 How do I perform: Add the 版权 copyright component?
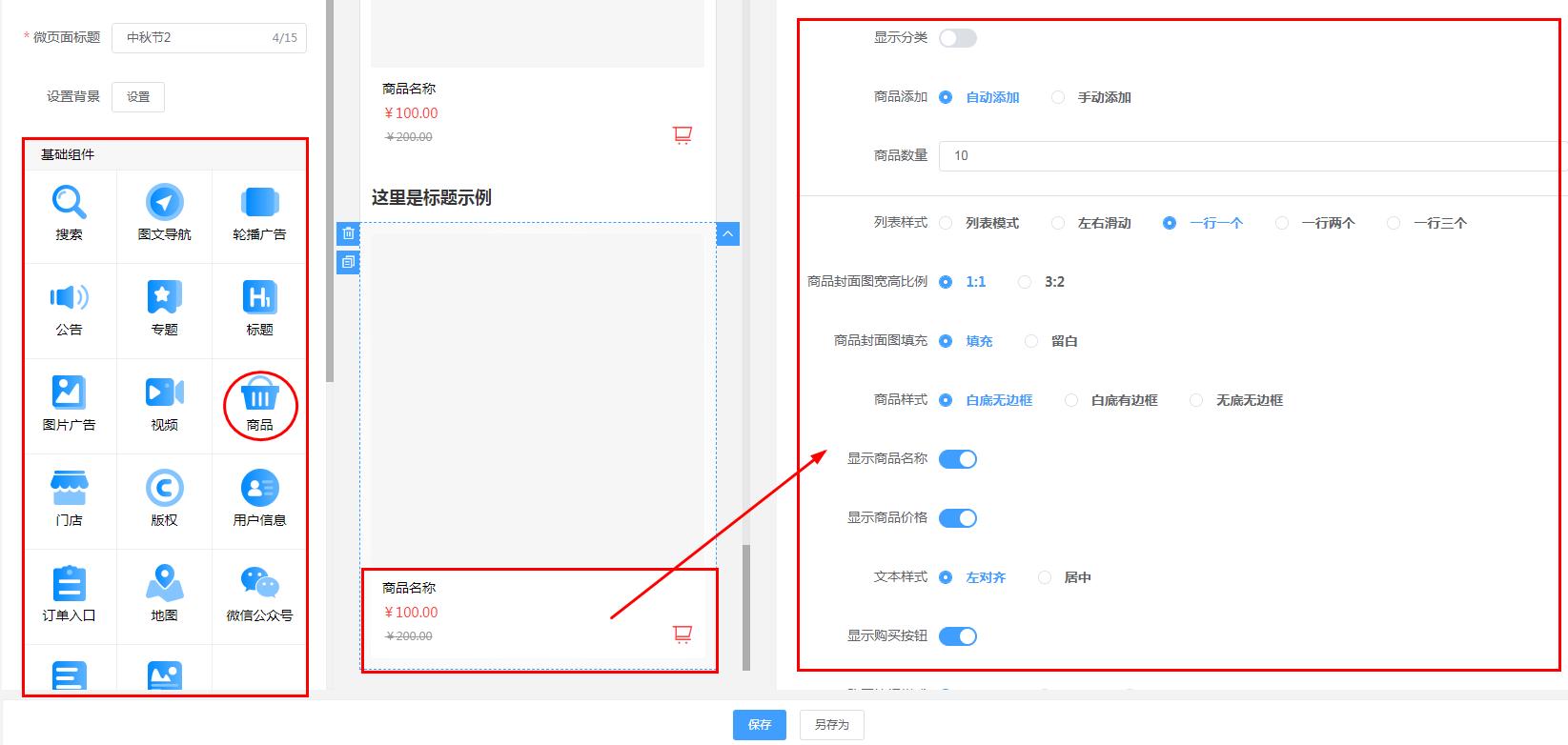pyautogui.click(x=164, y=501)
